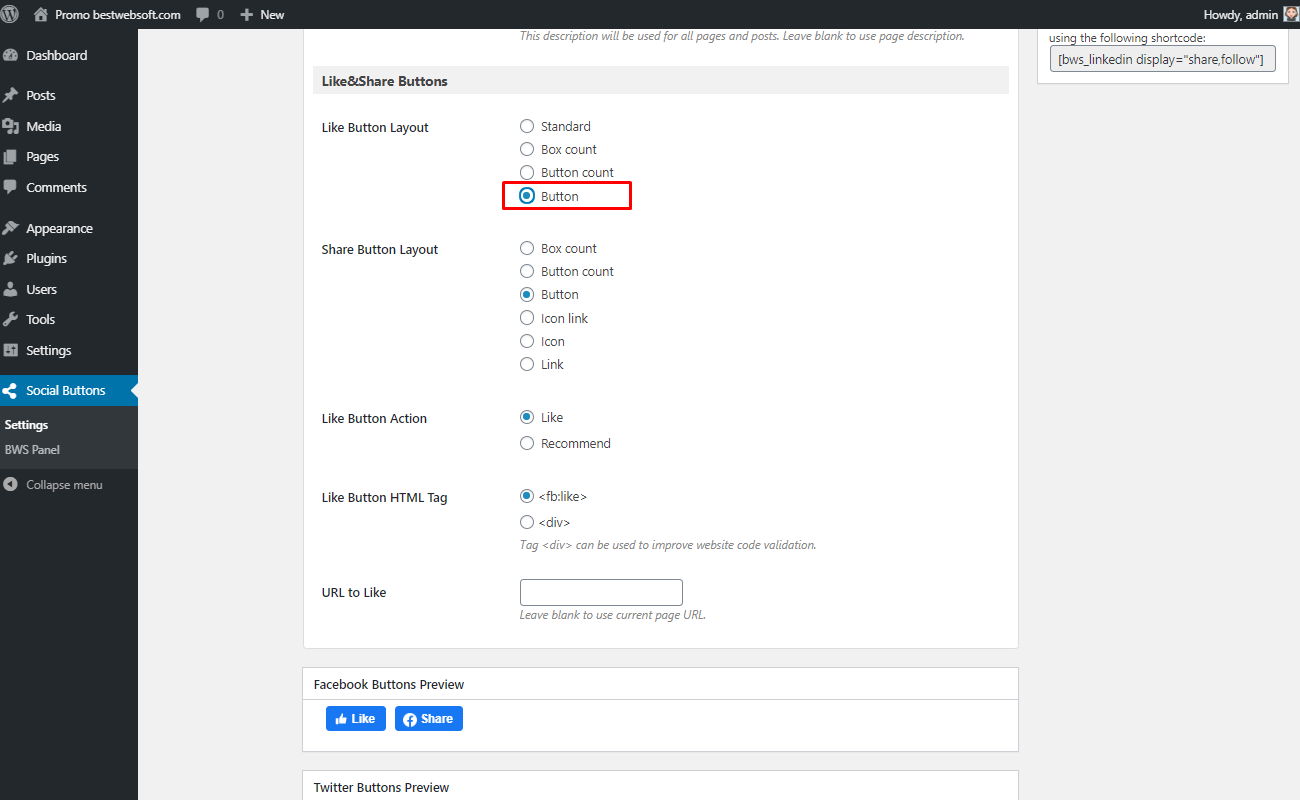Select Button count for Like button layout
The width and height of the screenshot is (1300, 800).
(x=527, y=172)
